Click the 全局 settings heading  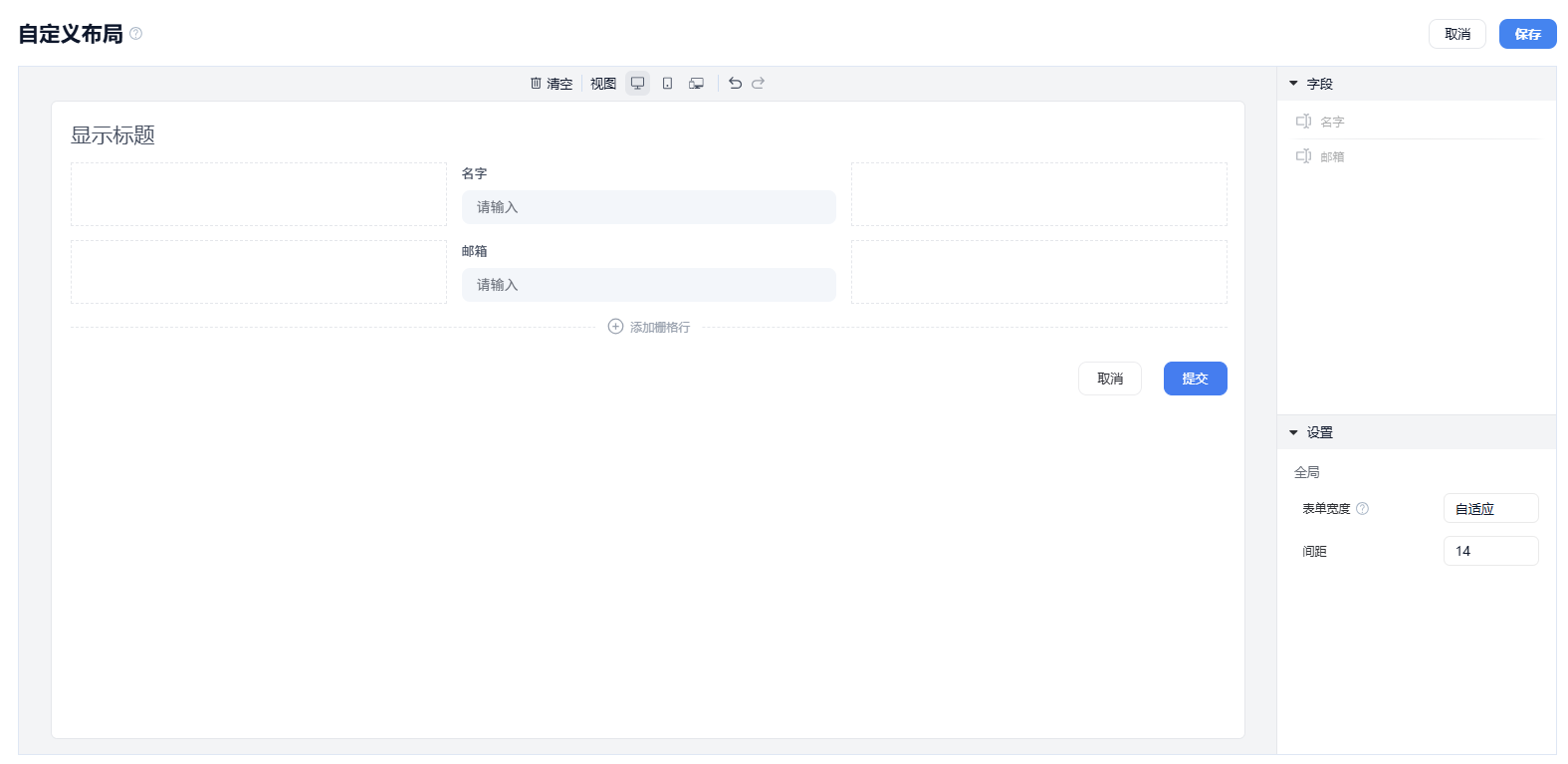(1307, 472)
